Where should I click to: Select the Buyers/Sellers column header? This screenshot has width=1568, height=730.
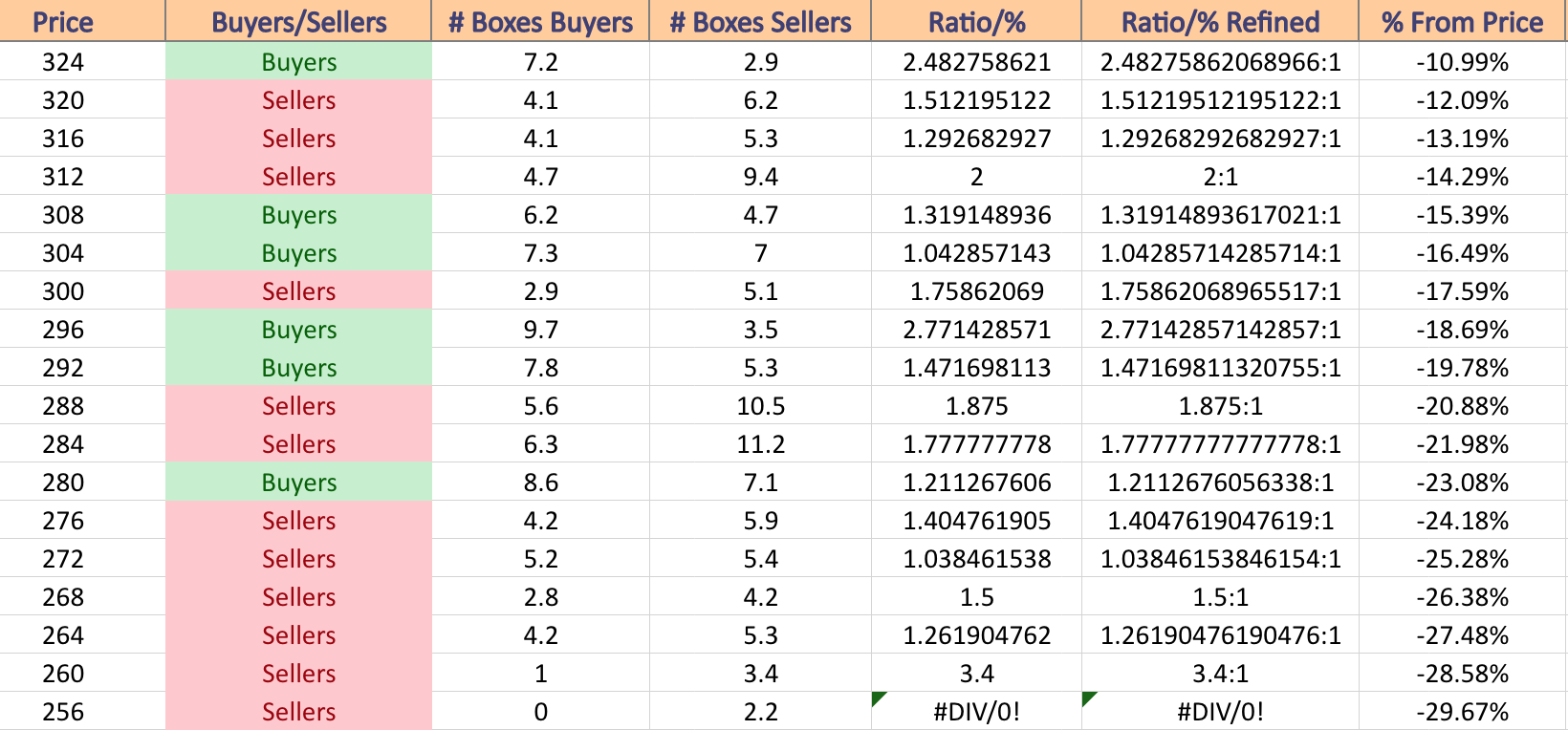tap(298, 21)
